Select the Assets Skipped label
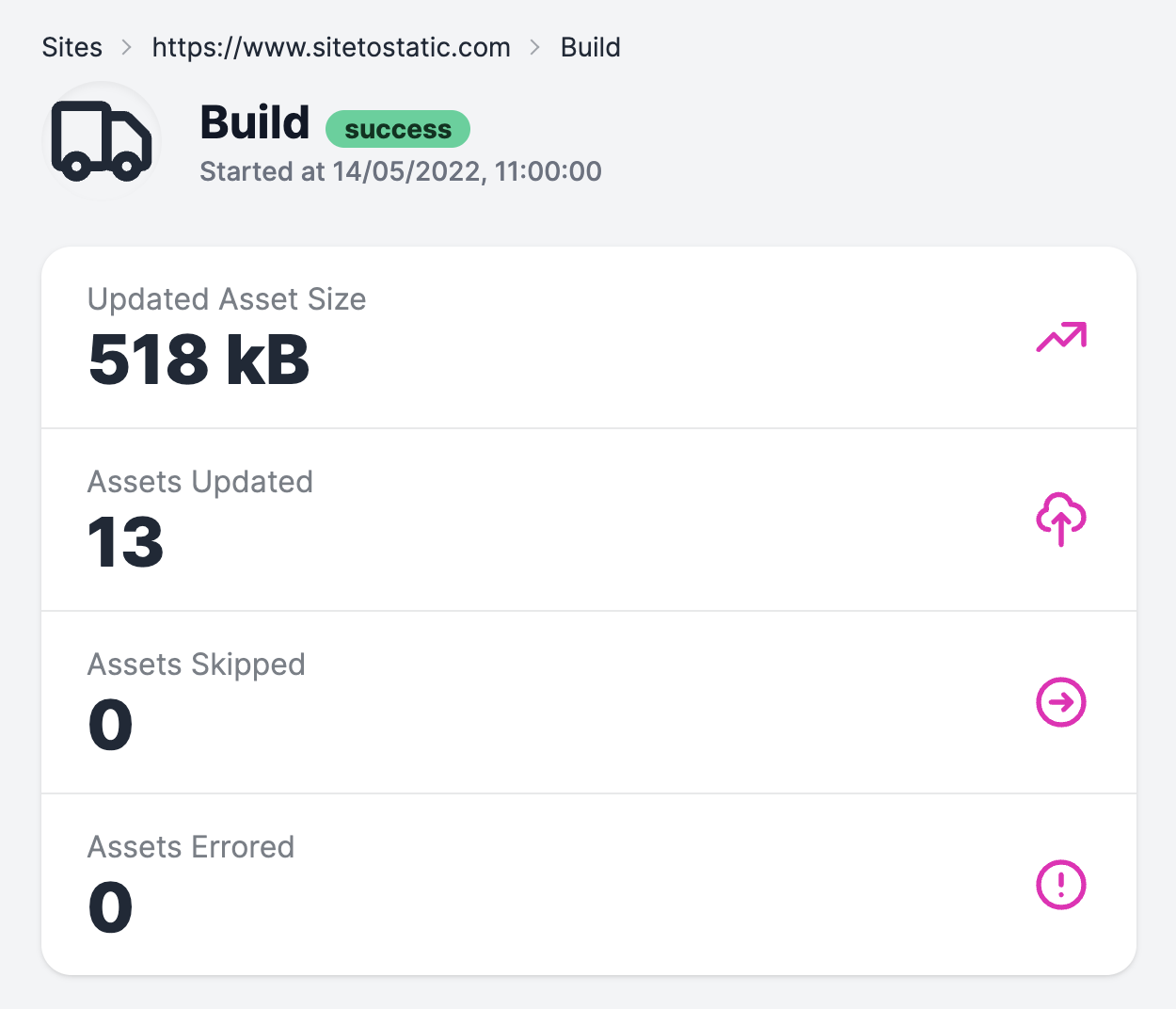The image size is (1176, 1009). click(x=197, y=665)
